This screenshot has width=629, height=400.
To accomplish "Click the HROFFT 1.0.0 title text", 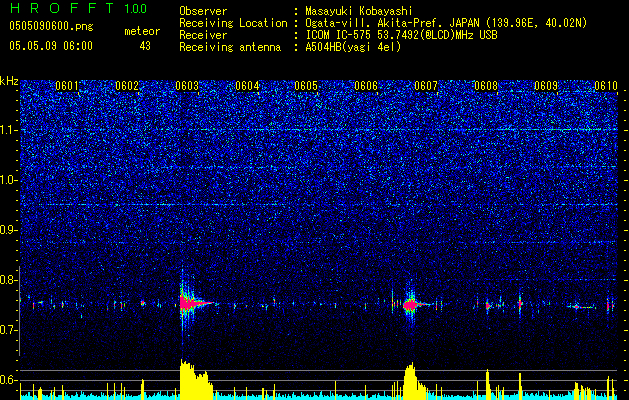I will (78, 8).
